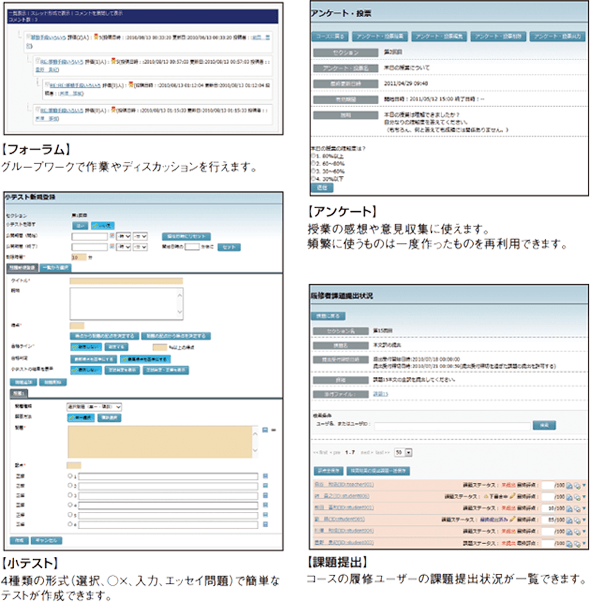Open calendar picker for quiz publish end date
The width and height of the screenshot is (590, 602).
[x=112, y=246]
